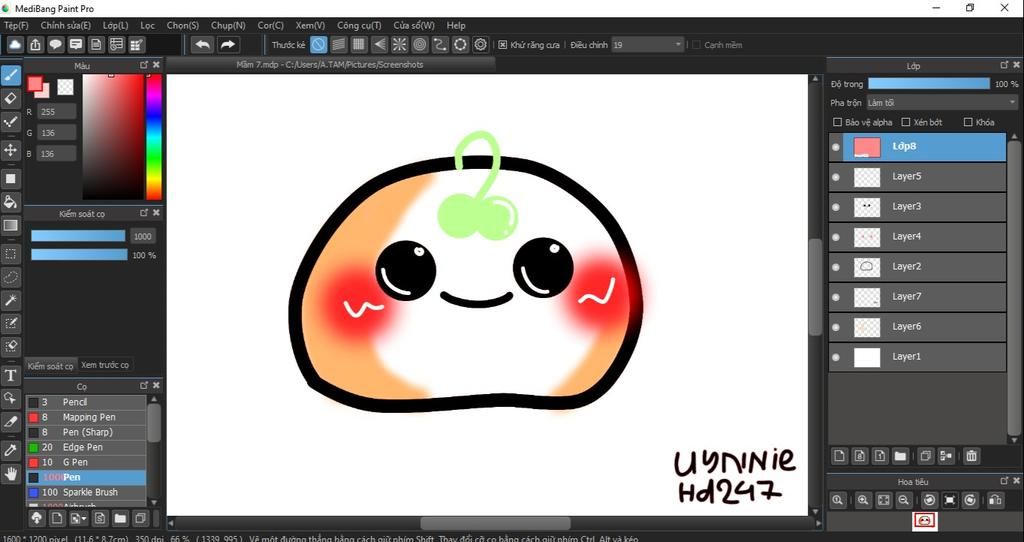Viewport: 1024px width, 542px height.
Task: Add new layer folder icon
Action: (x=900, y=456)
